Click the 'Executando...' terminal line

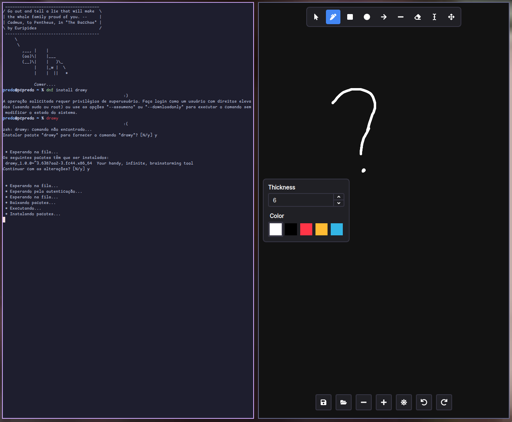click(23, 208)
